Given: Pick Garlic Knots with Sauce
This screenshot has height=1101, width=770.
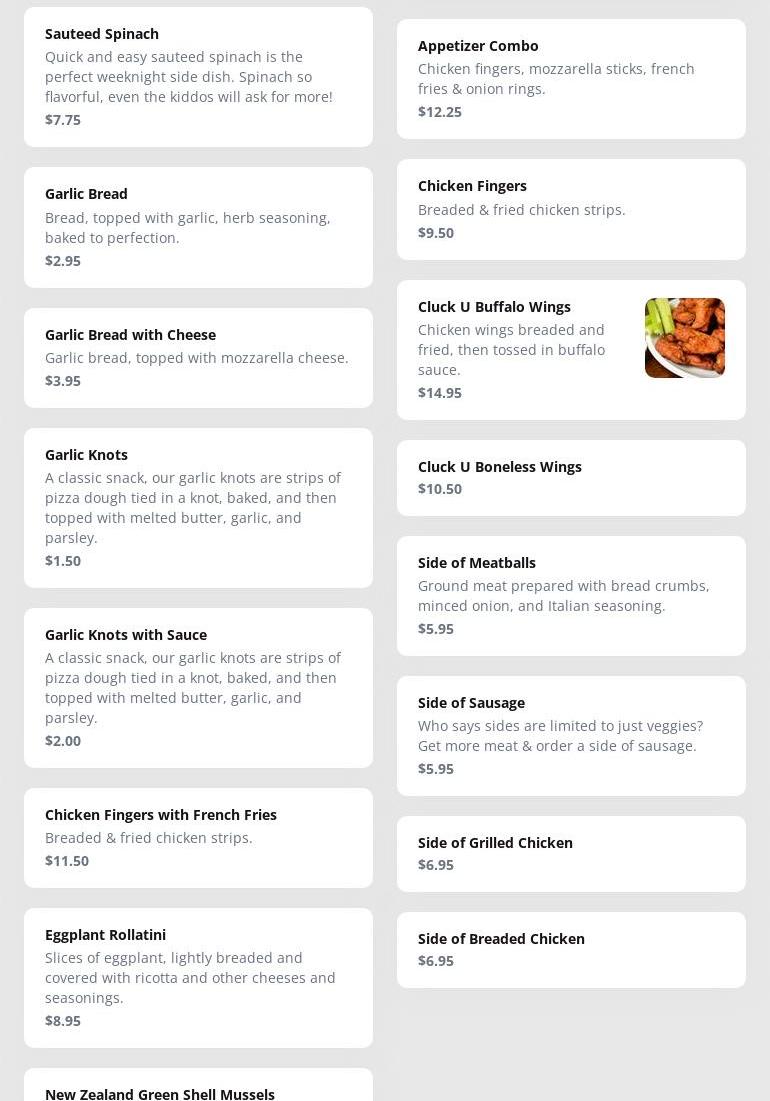Looking at the screenshot, I should [198, 688].
